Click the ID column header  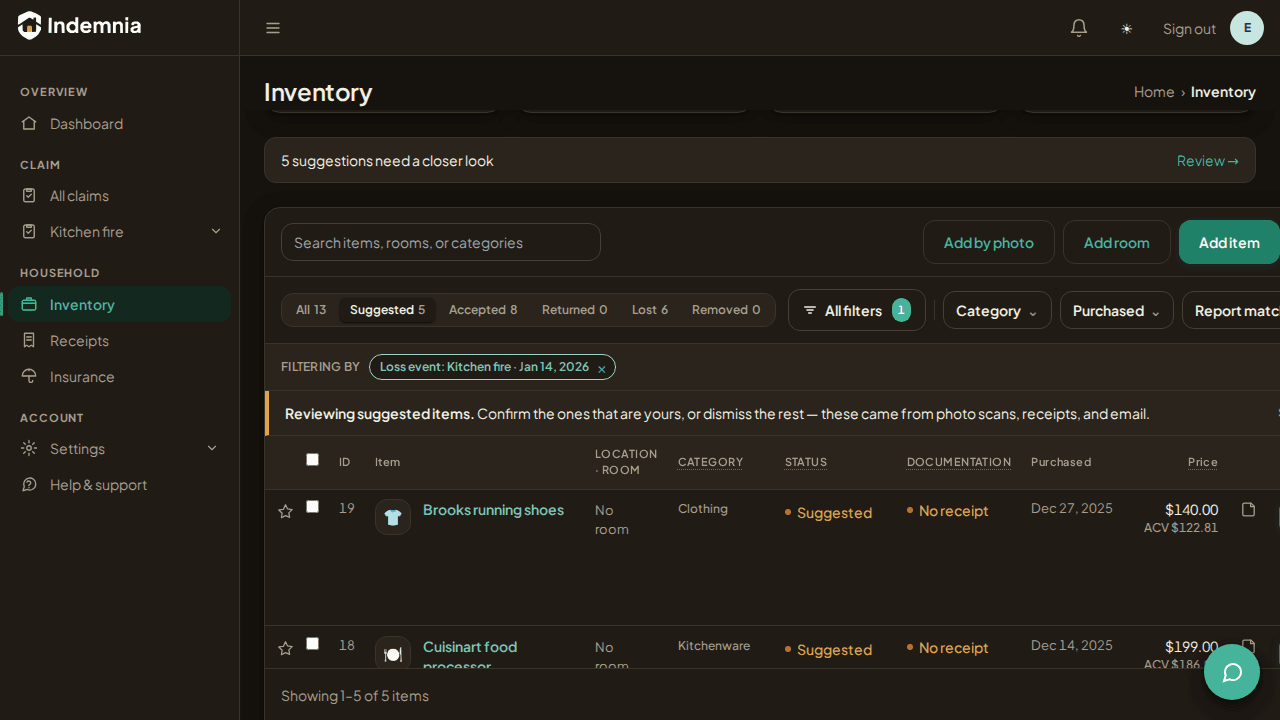pos(345,462)
